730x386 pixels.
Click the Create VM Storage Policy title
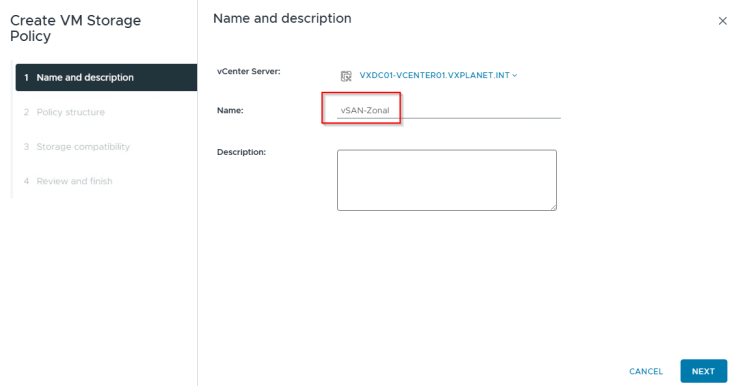tap(75, 28)
